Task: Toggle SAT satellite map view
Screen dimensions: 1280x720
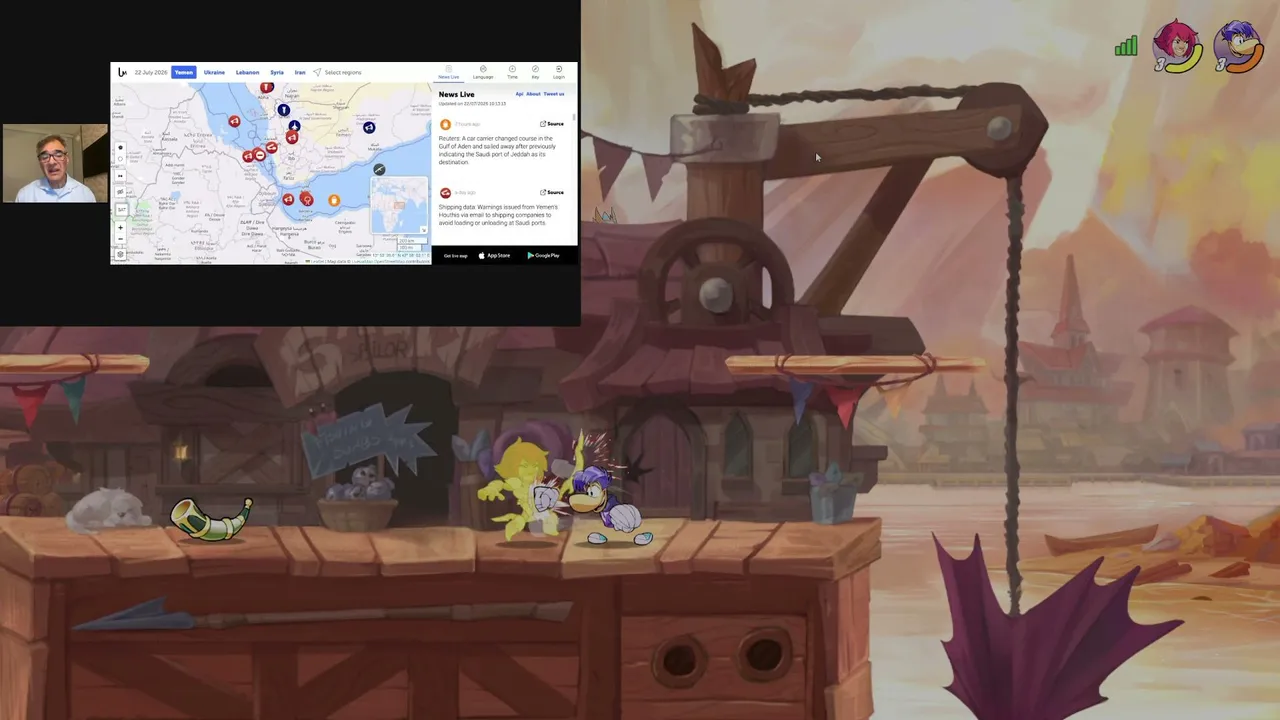Action: (121, 209)
